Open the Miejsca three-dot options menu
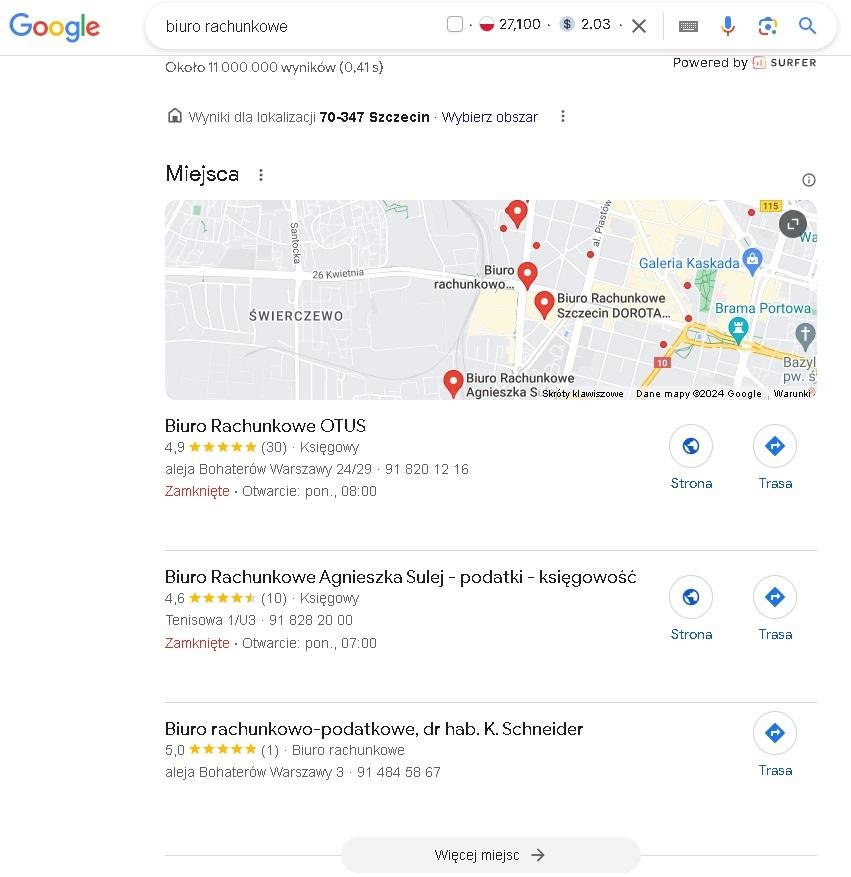This screenshot has width=851, height=877. click(261, 175)
